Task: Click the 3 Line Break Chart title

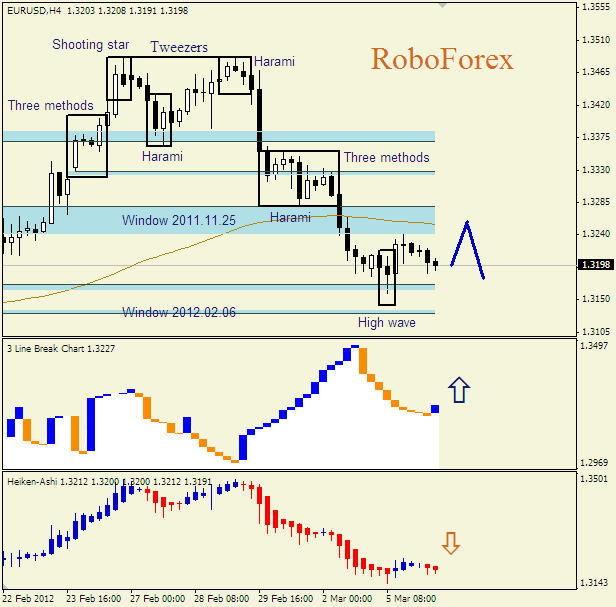Action: click(x=60, y=348)
